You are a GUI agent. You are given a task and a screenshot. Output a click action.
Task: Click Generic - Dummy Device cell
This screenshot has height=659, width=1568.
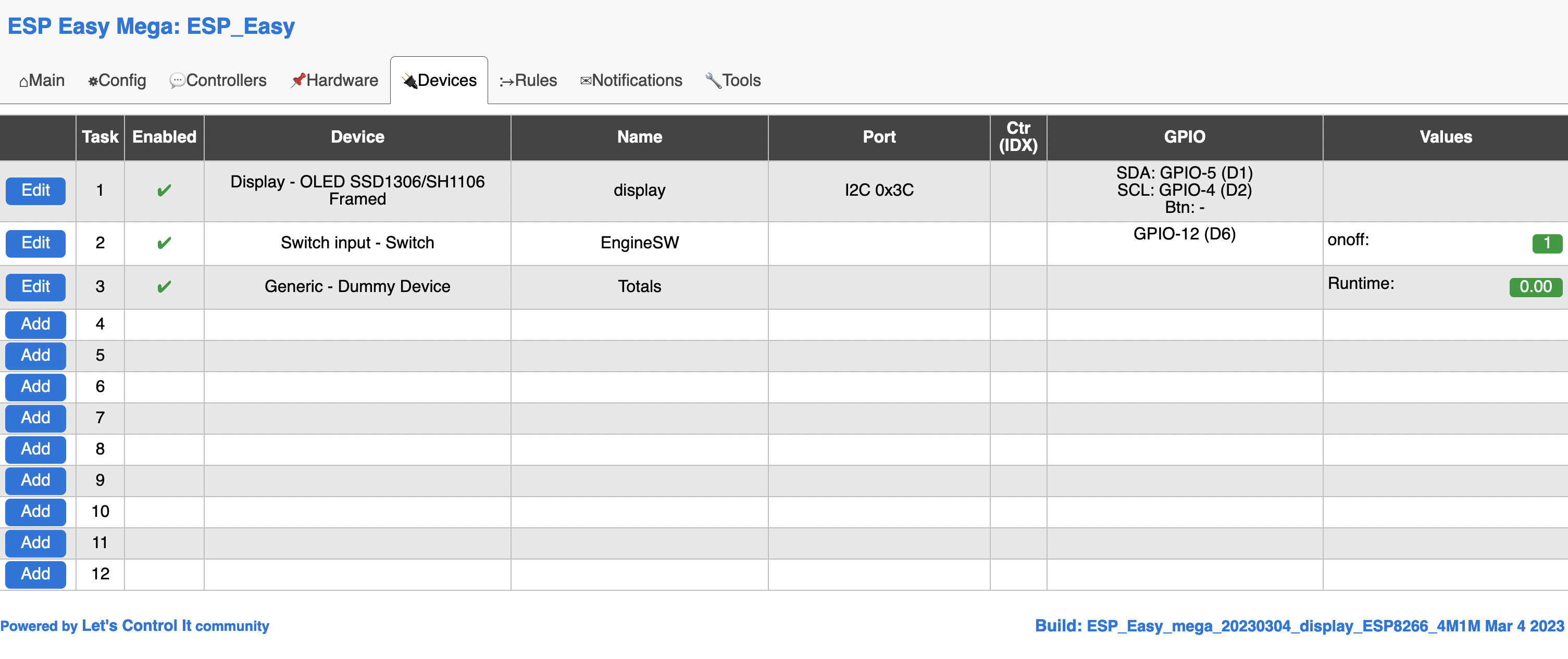(x=357, y=287)
